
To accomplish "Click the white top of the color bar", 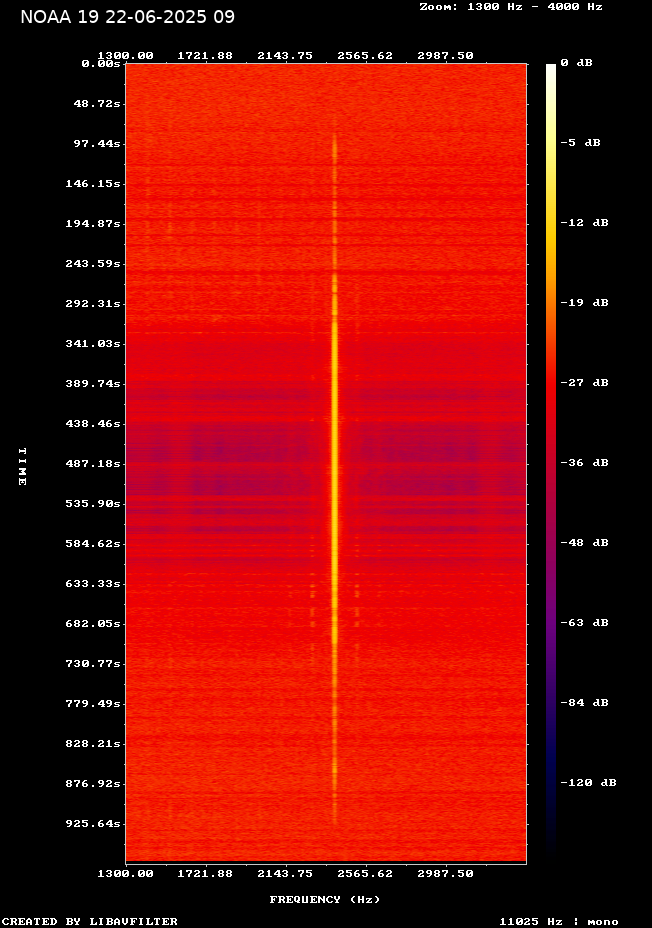I will [550, 70].
